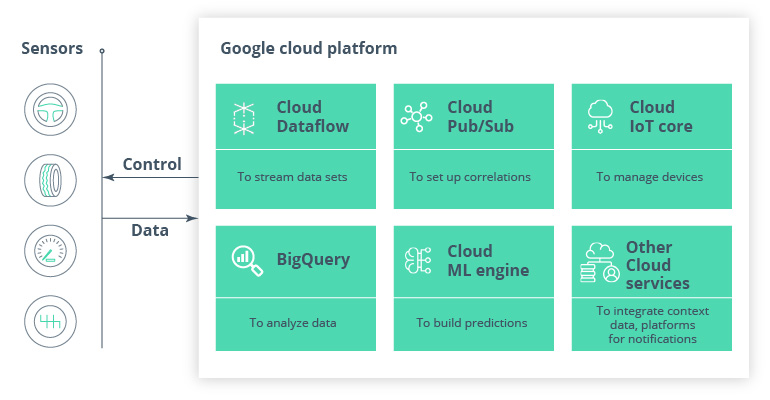The width and height of the screenshot is (770, 400).
Task: Select the Control arrow label
Action: point(151,164)
